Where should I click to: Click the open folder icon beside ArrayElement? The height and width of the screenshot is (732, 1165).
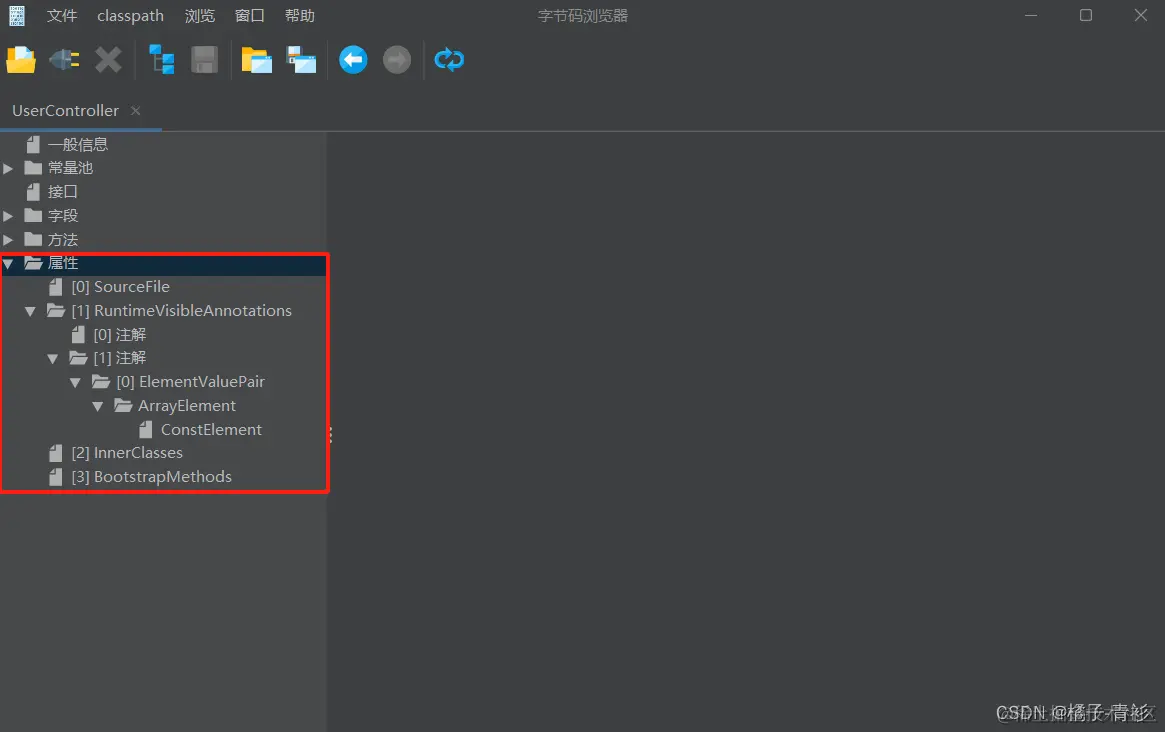(x=123, y=406)
